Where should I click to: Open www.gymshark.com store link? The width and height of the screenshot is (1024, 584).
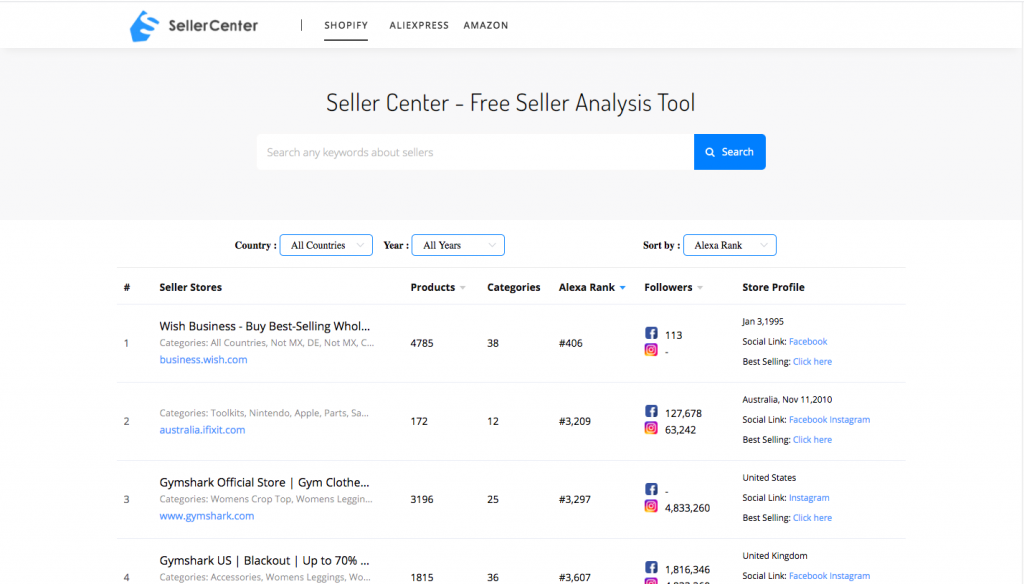[206, 516]
